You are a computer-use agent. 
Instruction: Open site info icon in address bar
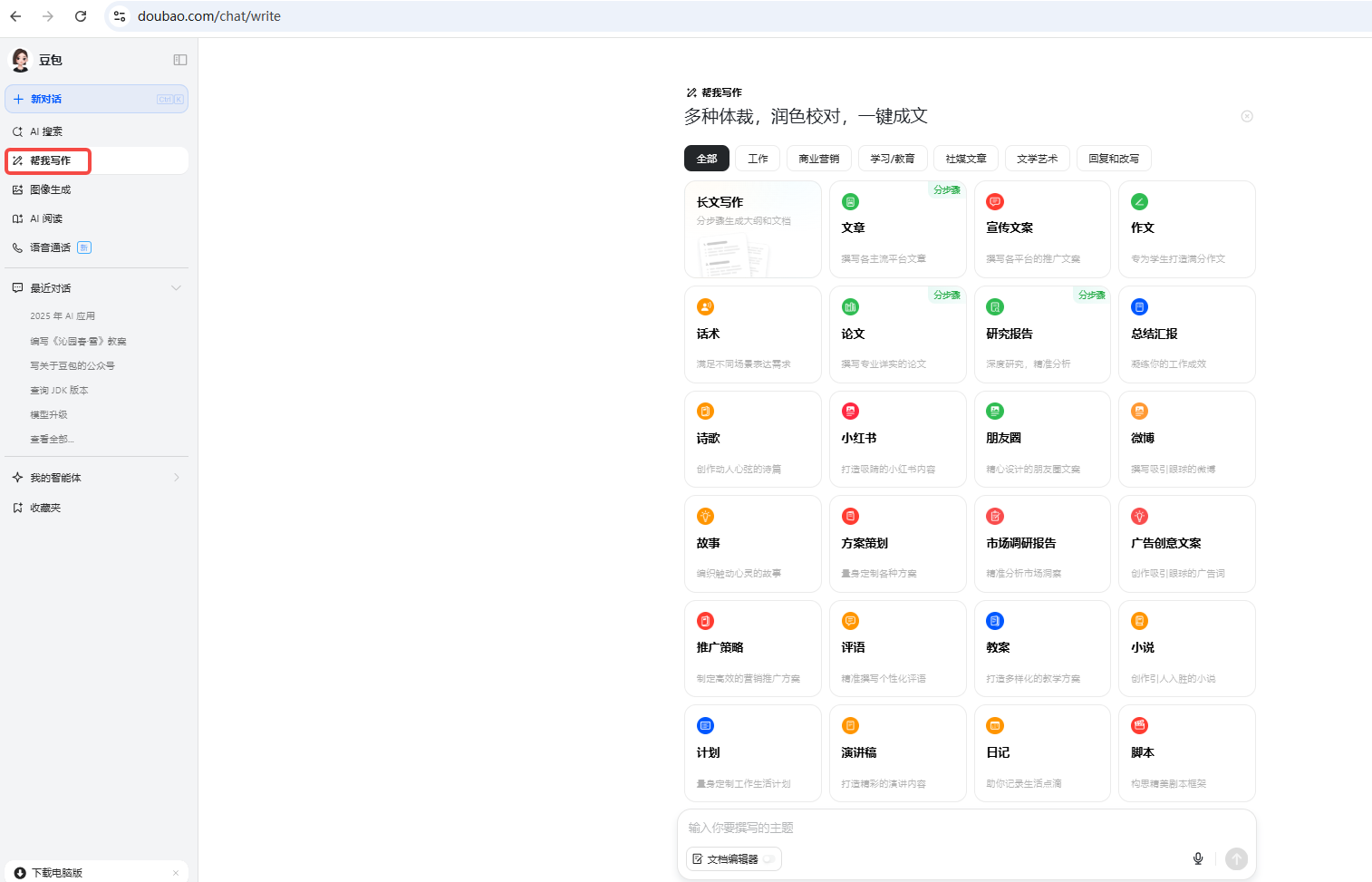tap(120, 16)
